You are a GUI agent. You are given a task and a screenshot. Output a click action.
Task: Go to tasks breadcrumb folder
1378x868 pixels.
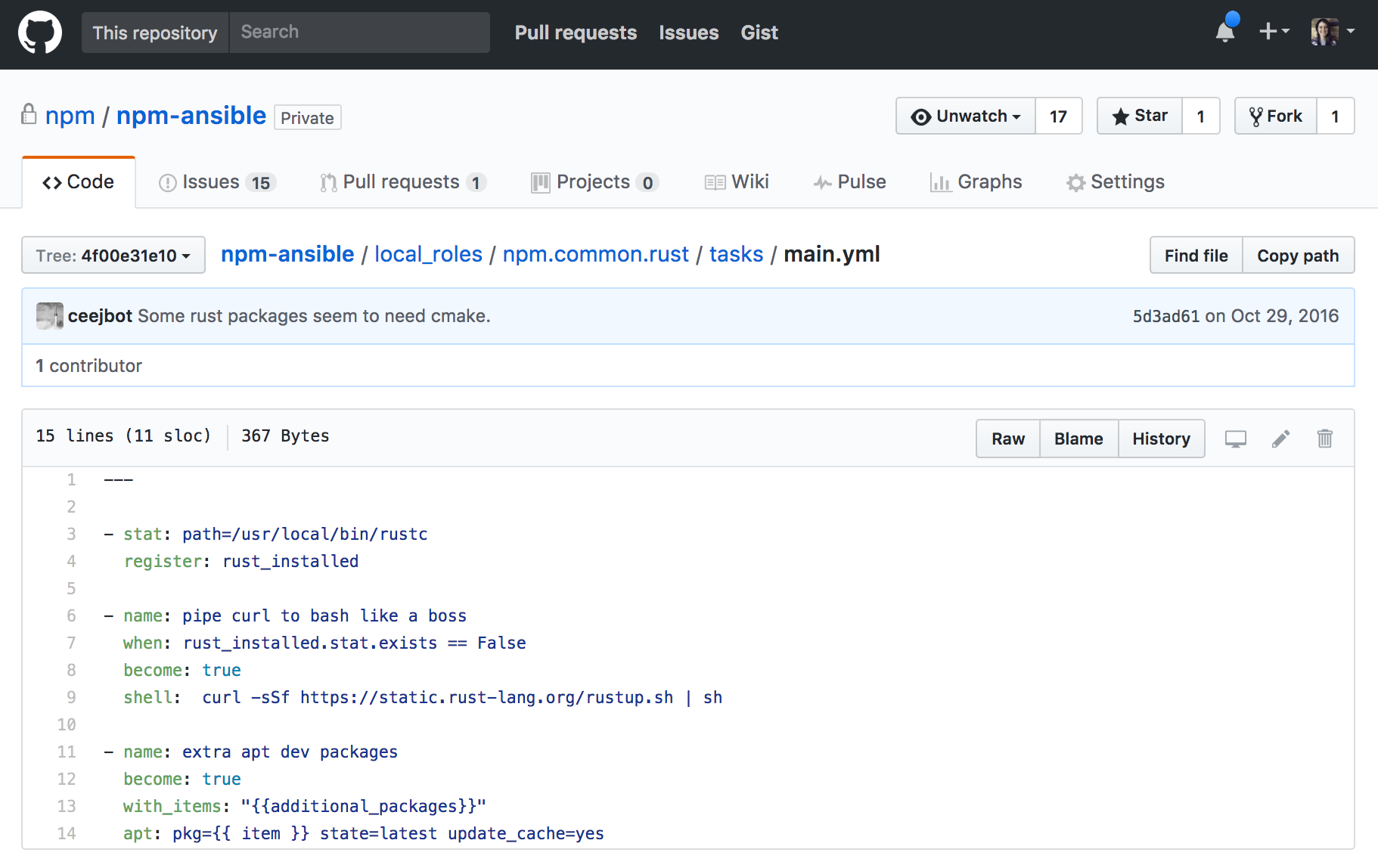[x=736, y=254]
